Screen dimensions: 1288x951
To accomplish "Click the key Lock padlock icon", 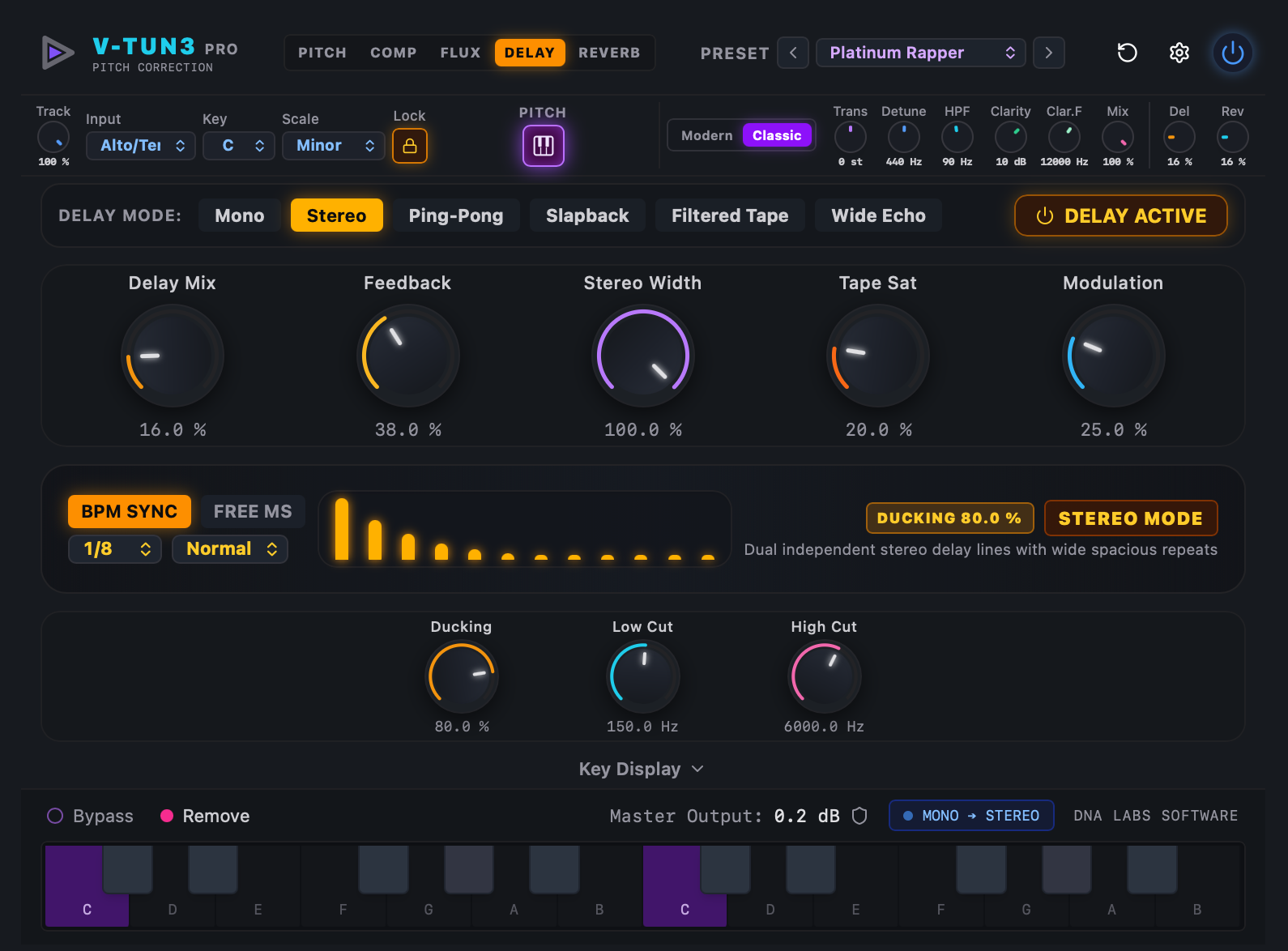I will click(410, 146).
